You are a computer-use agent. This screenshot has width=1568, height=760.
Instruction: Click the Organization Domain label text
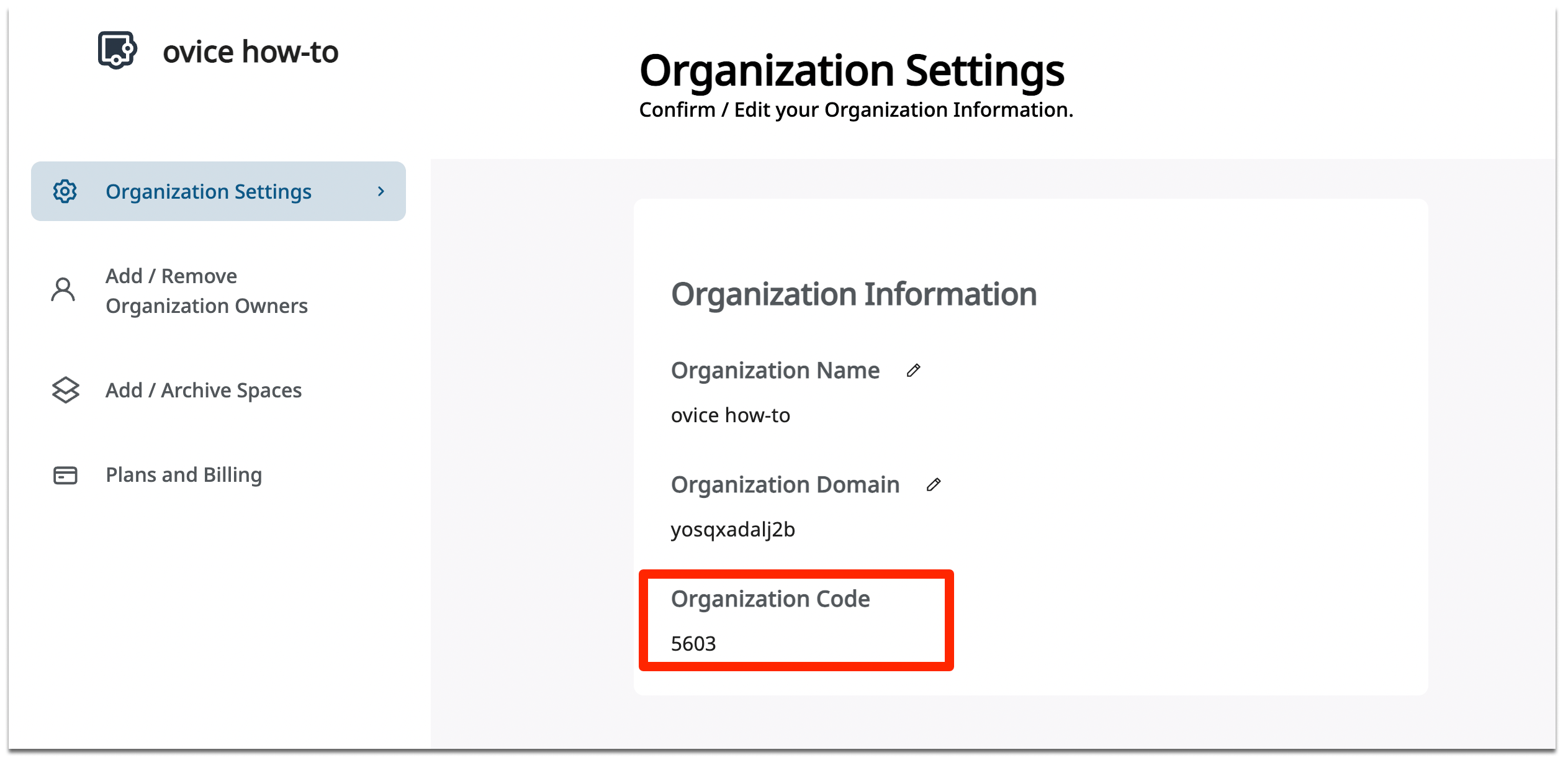785,485
